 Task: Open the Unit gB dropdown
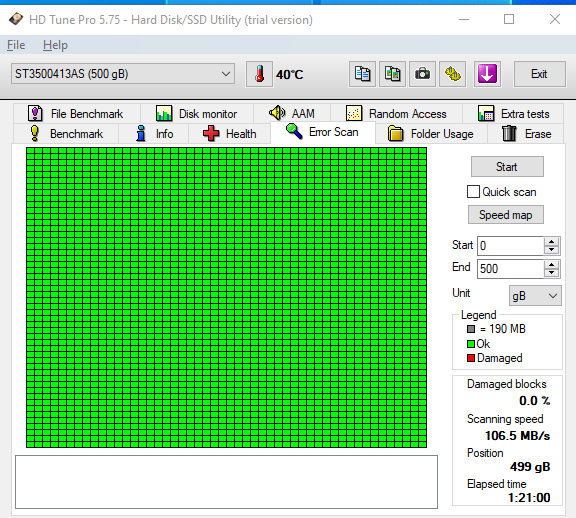[x=535, y=296]
